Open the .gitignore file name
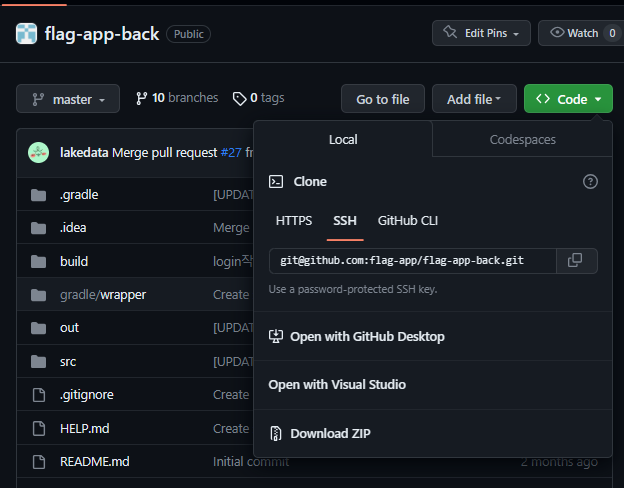The image size is (624, 488). click(x=87, y=395)
